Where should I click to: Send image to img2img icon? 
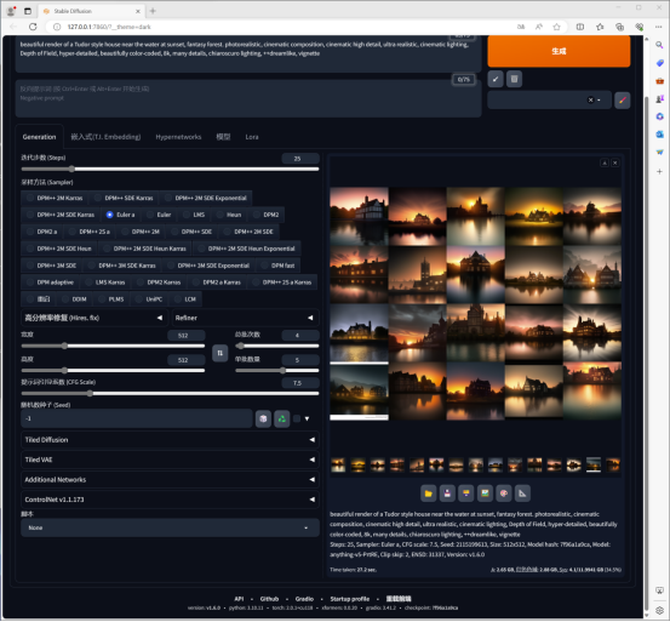click(x=485, y=493)
